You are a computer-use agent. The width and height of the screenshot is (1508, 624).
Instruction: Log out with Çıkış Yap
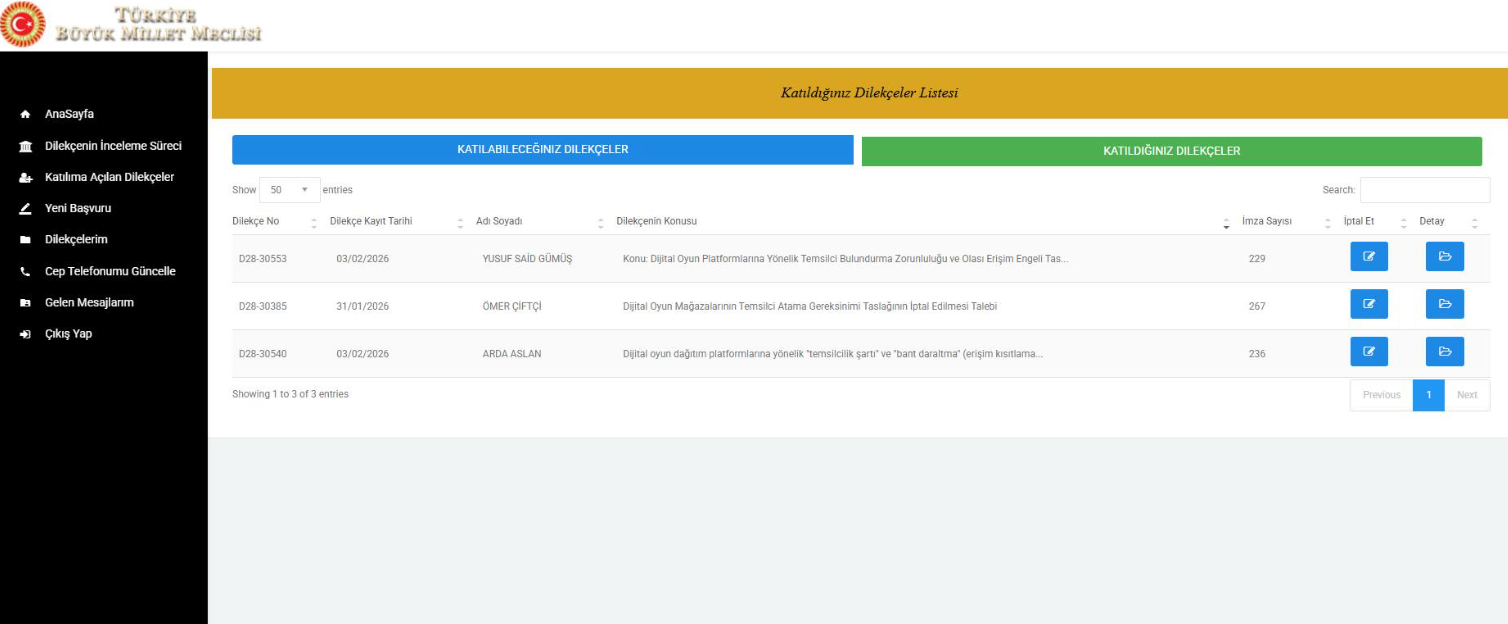click(x=68, y=334)
